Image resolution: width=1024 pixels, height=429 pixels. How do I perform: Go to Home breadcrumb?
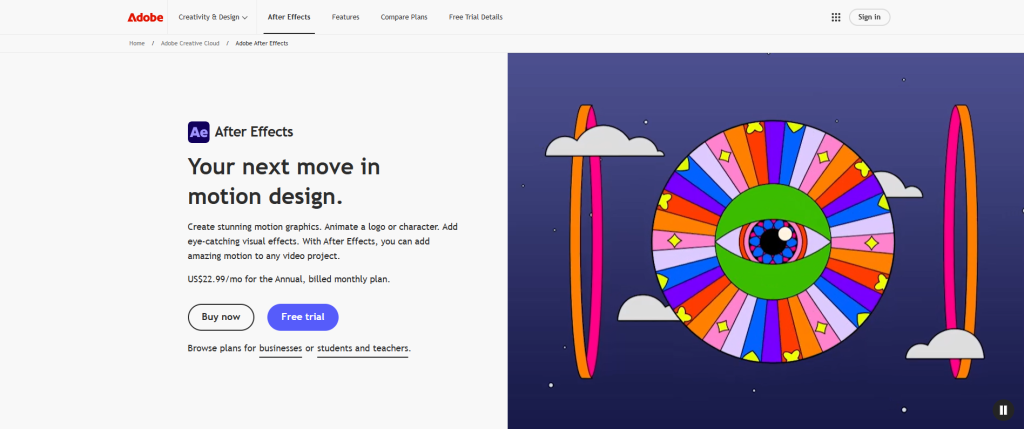[137, 43]
